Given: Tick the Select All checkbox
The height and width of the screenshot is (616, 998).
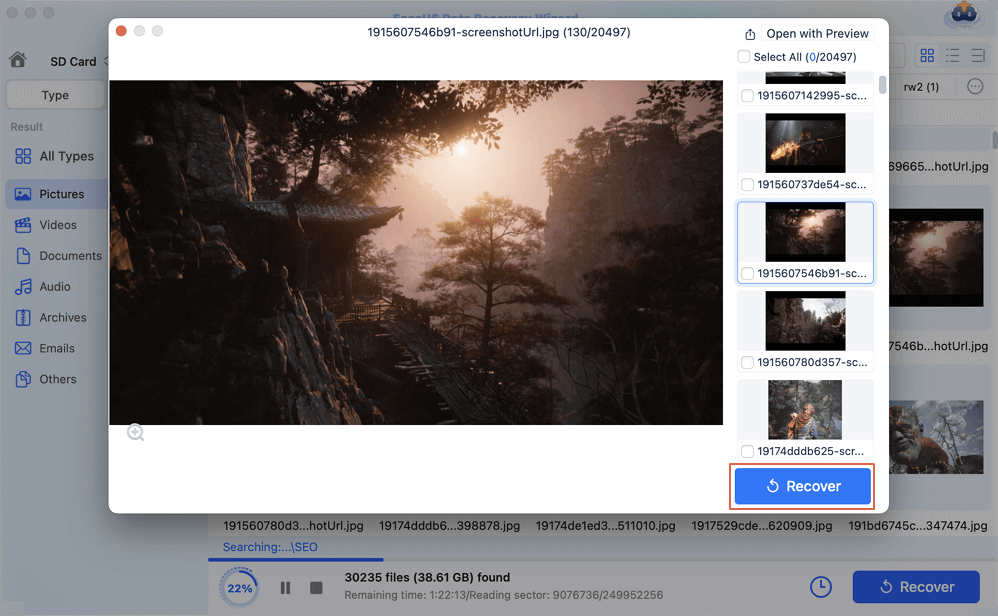Looking at the screenshot, I should (743, 57).
